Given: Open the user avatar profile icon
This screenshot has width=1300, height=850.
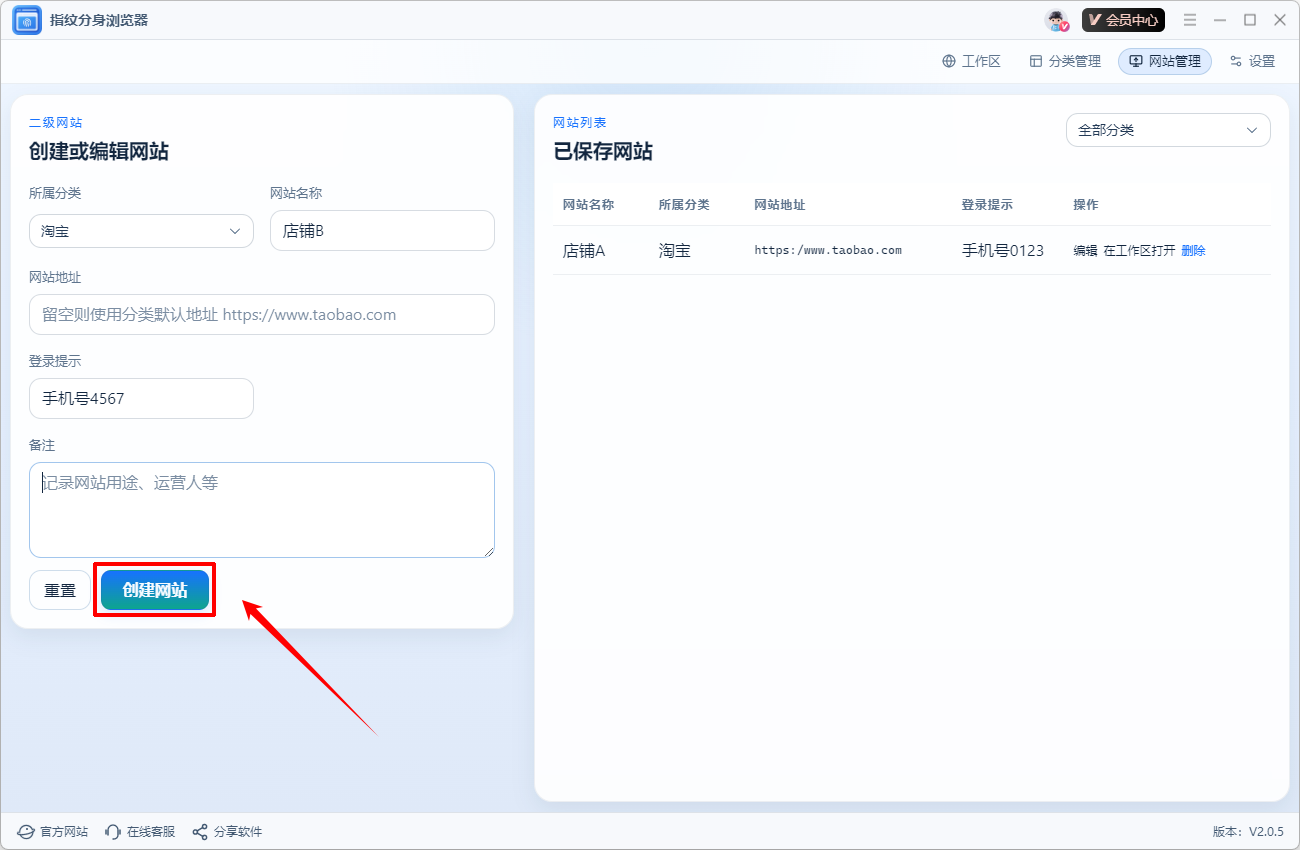Looking at the screenshot, I should [1057, 20].
